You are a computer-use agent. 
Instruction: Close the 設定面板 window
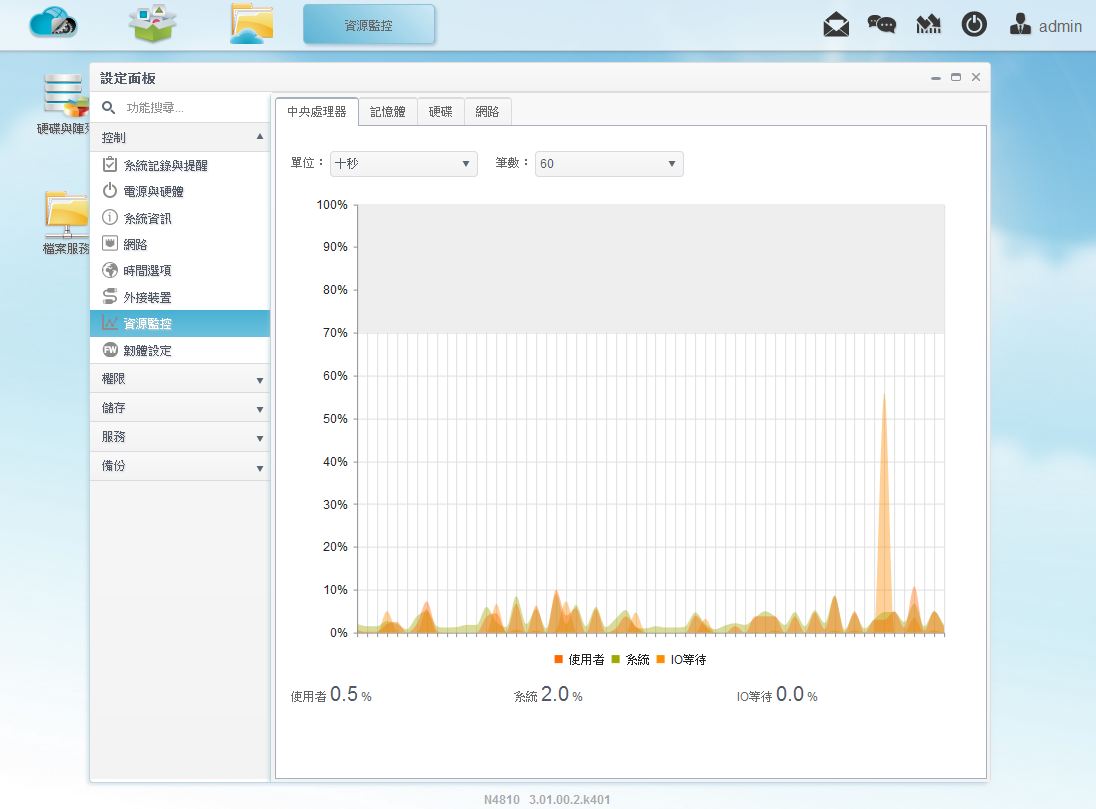point(976,77)
